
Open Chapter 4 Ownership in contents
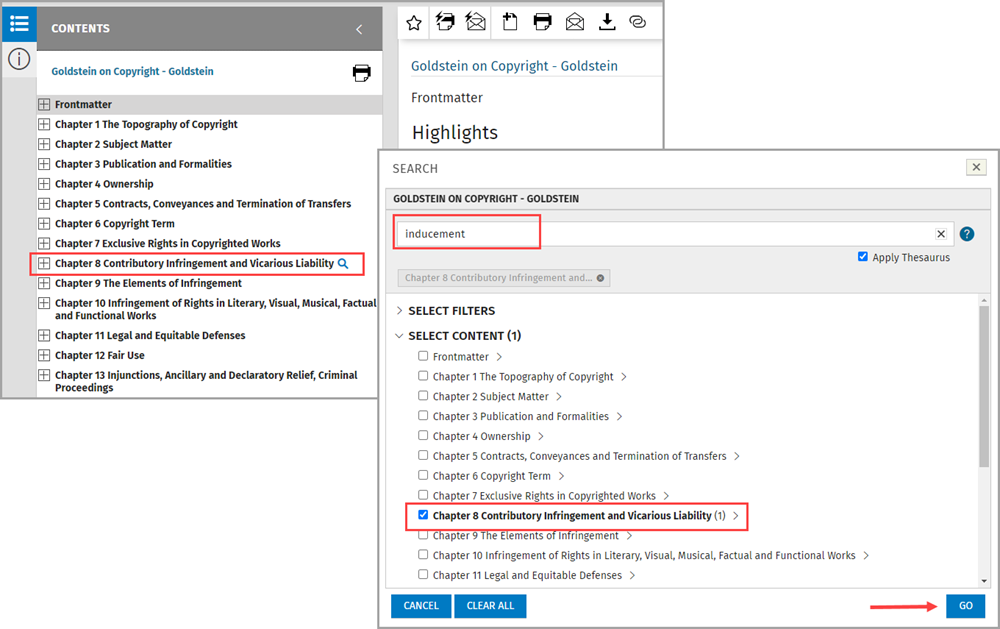pyautogui.click(x=104, y=184)
